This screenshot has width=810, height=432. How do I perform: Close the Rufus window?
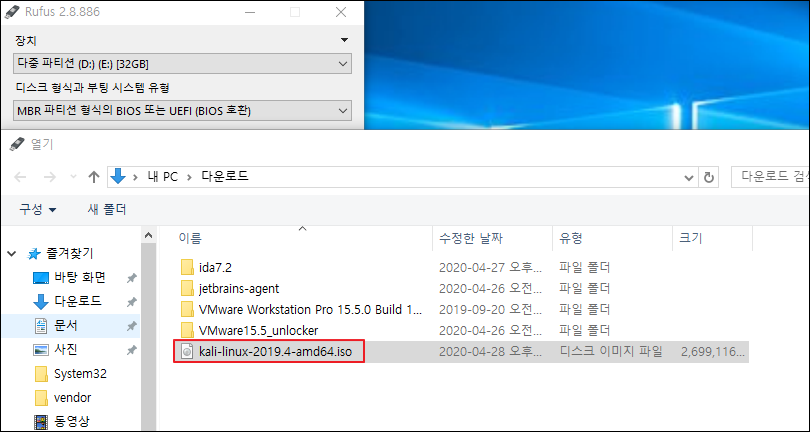pyautogui.click(x=340, y=12)
